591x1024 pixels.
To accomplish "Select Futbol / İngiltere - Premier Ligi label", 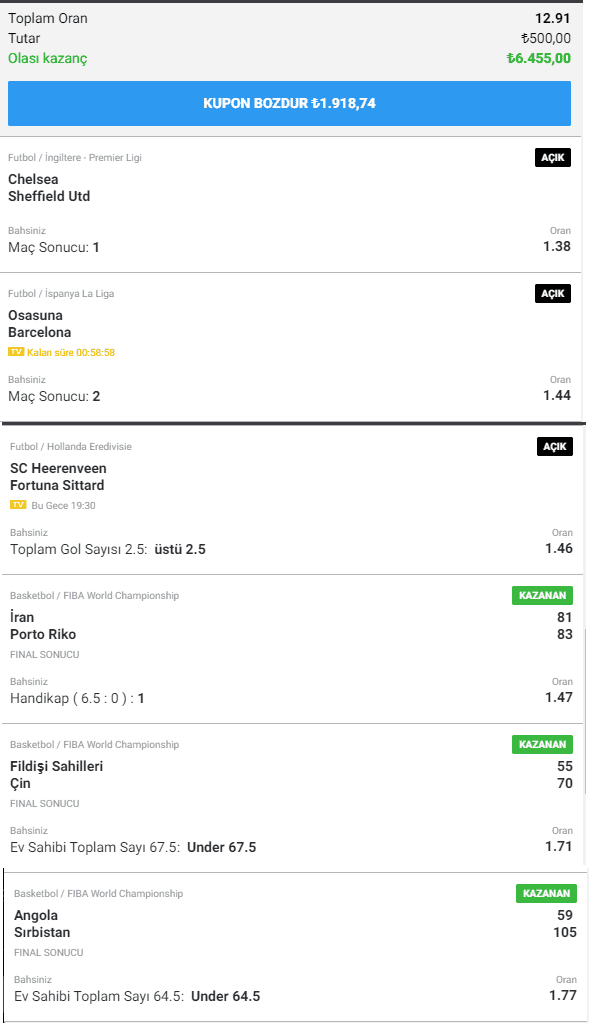I will (x=74, y=157).
